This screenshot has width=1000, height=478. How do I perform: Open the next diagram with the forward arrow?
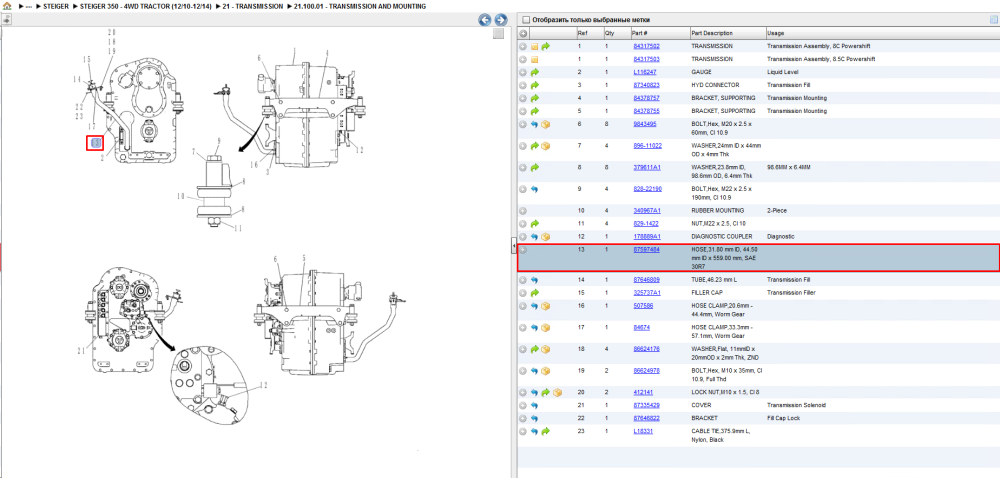coord(501,20)
